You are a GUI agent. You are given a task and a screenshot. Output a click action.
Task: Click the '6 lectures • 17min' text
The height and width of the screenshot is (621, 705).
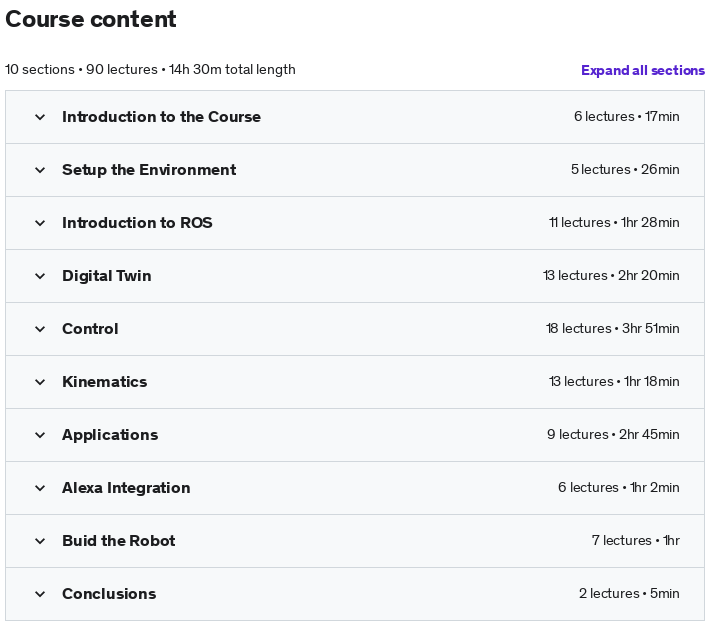[626, 117]
